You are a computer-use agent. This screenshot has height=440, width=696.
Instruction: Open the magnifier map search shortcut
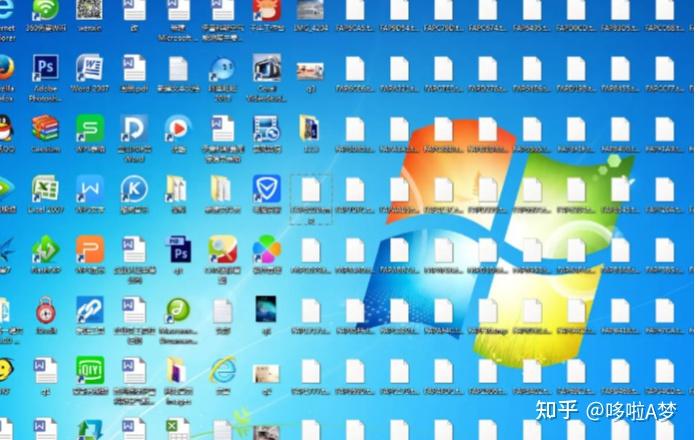tap(222, 249)
